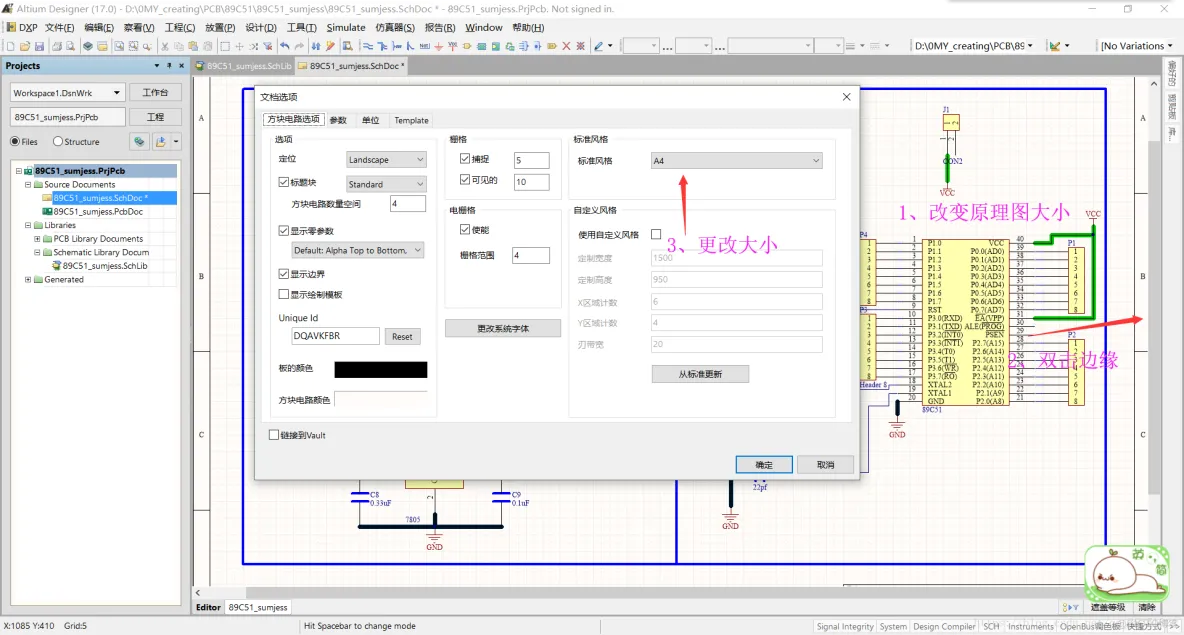The height and width of the screenshot is (635, 1184).
Task: Enable the 使用自定义风格 checkbox
Action: (x=655, y=234)
